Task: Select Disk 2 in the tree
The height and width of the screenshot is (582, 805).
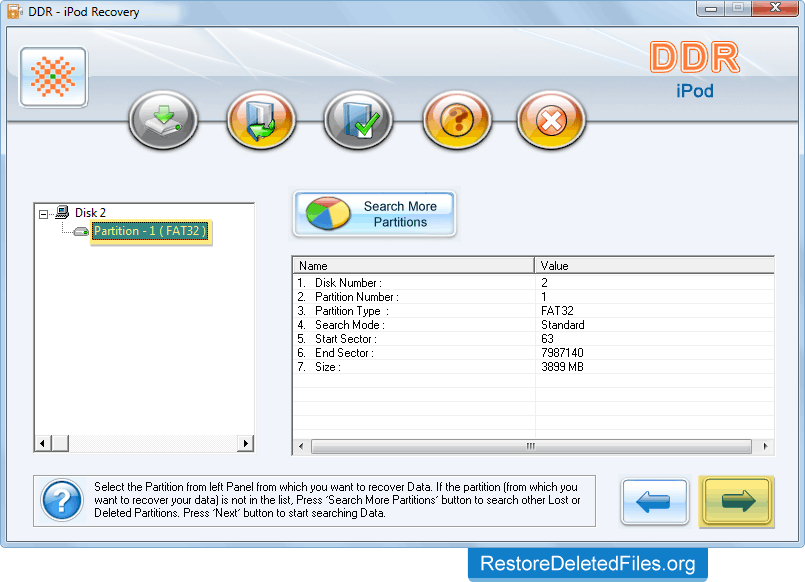Action: (90, 212)
